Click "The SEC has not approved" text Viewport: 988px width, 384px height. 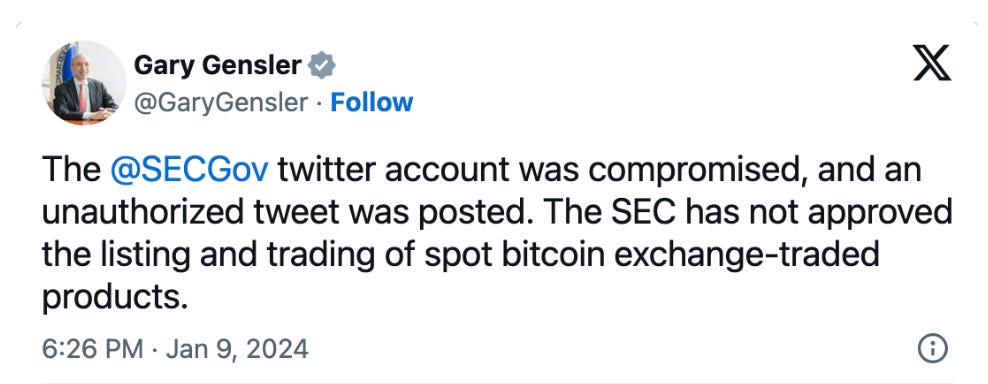(x=749, y=212)
